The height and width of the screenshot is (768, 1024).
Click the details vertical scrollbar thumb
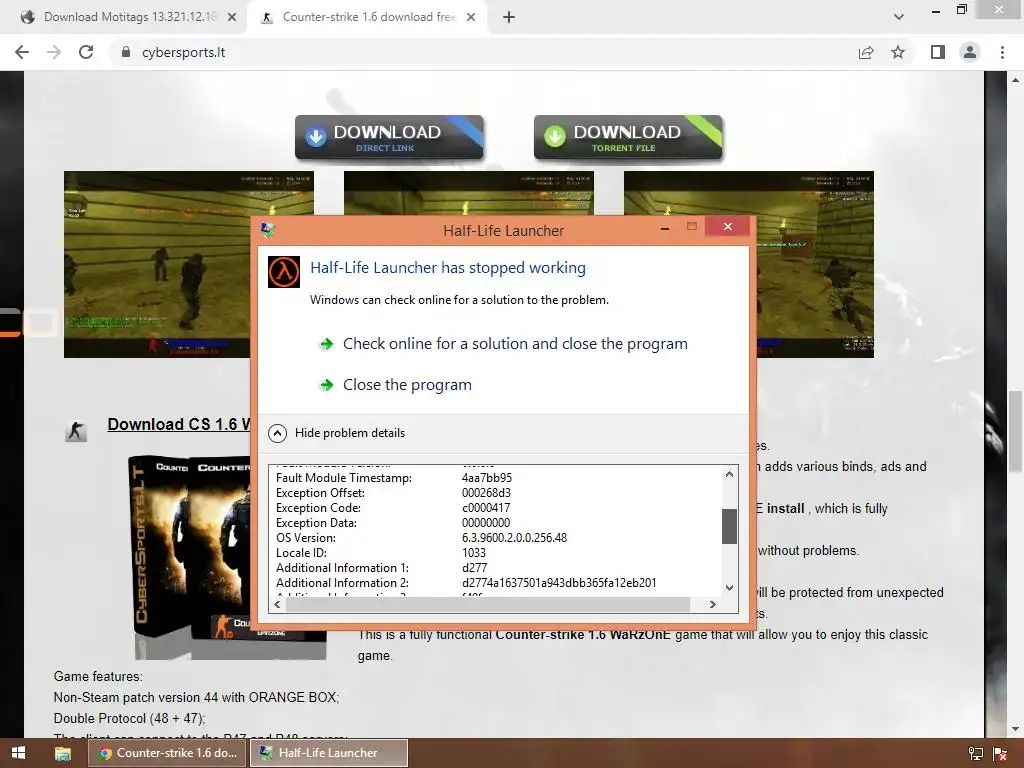click(729, 526)
